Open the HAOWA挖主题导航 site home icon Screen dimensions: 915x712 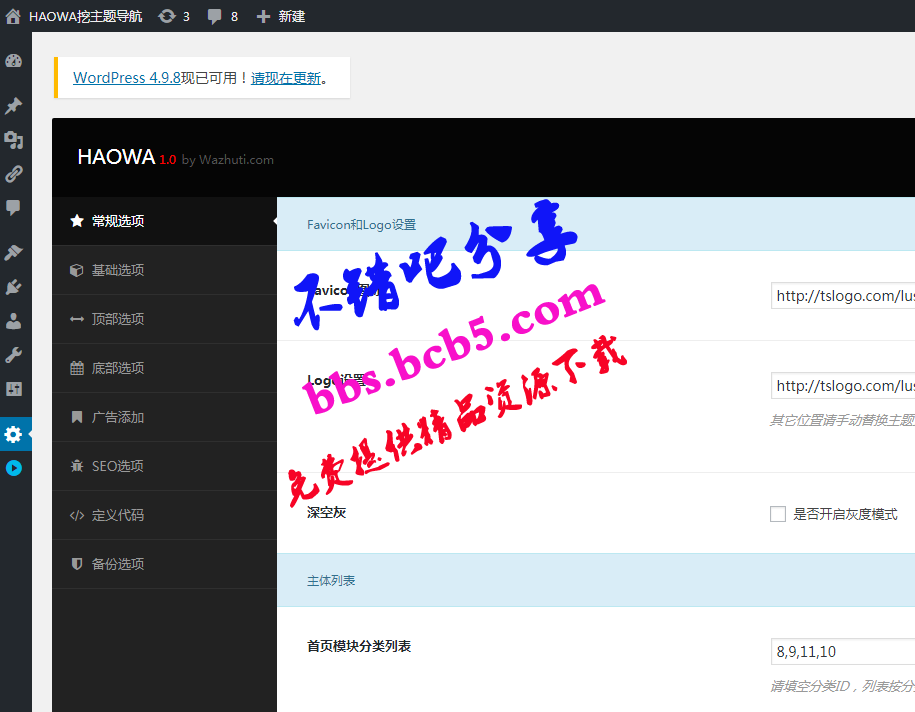(x=13, y=16)
